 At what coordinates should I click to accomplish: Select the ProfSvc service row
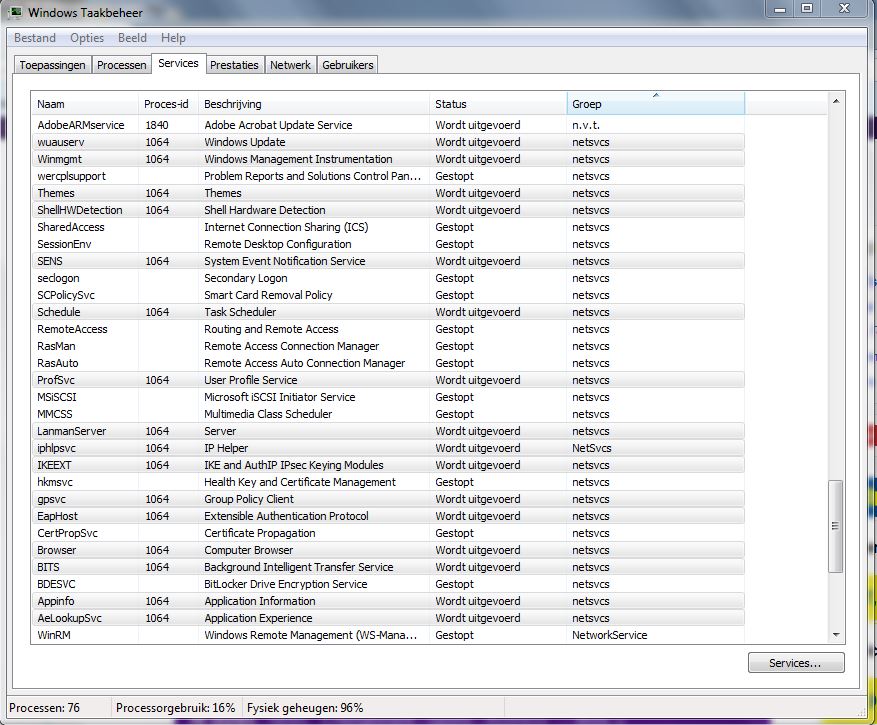click(388, 380)
